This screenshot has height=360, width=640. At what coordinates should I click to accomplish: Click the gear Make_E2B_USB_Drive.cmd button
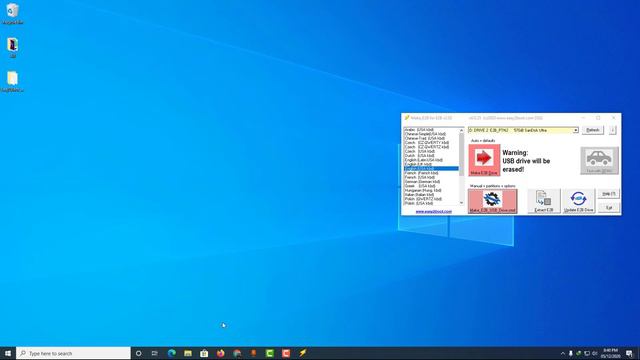492,201
